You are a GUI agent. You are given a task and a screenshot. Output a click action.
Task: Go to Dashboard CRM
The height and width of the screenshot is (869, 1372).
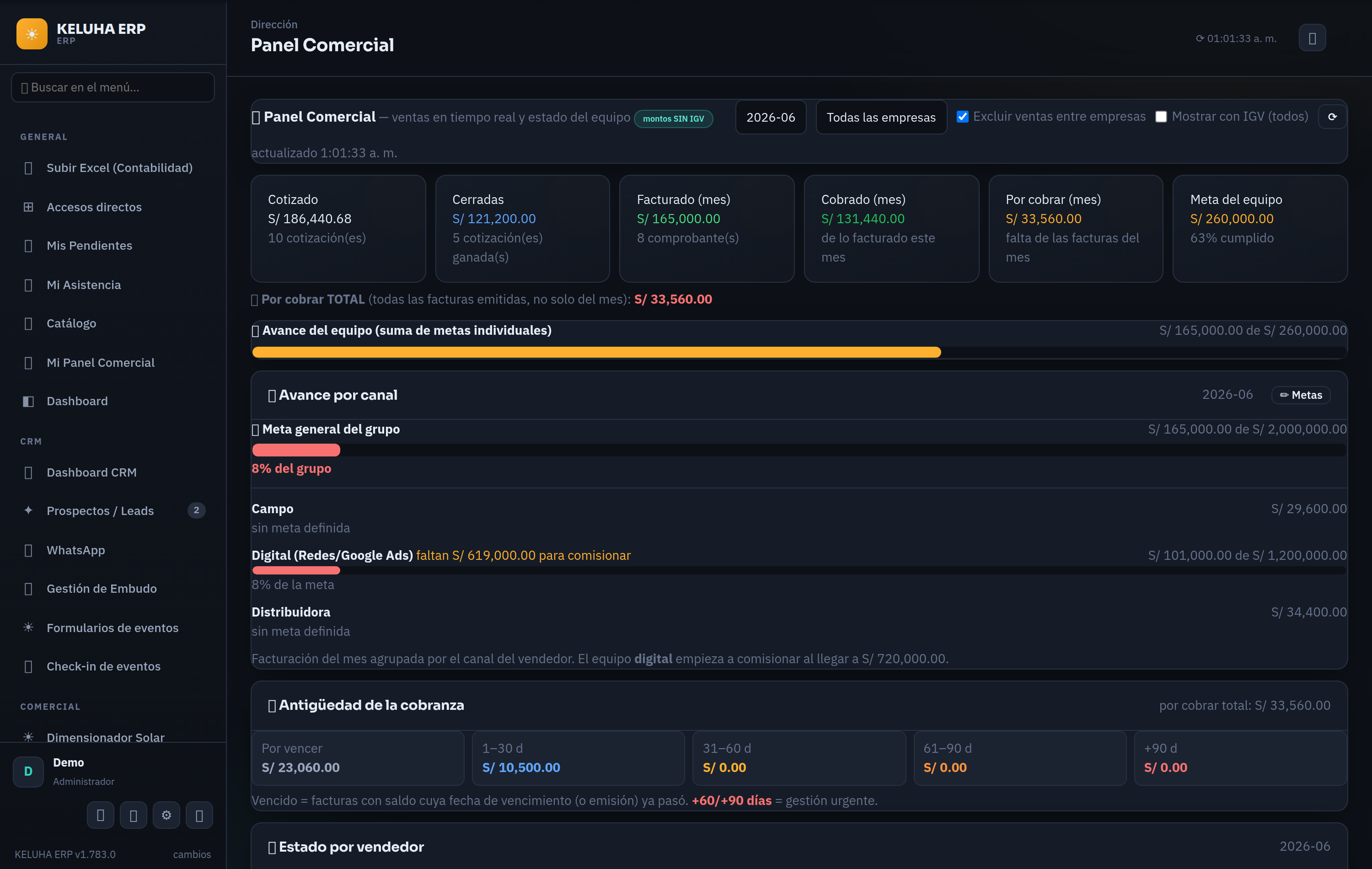pyautogui.click(x=113, y=472)
